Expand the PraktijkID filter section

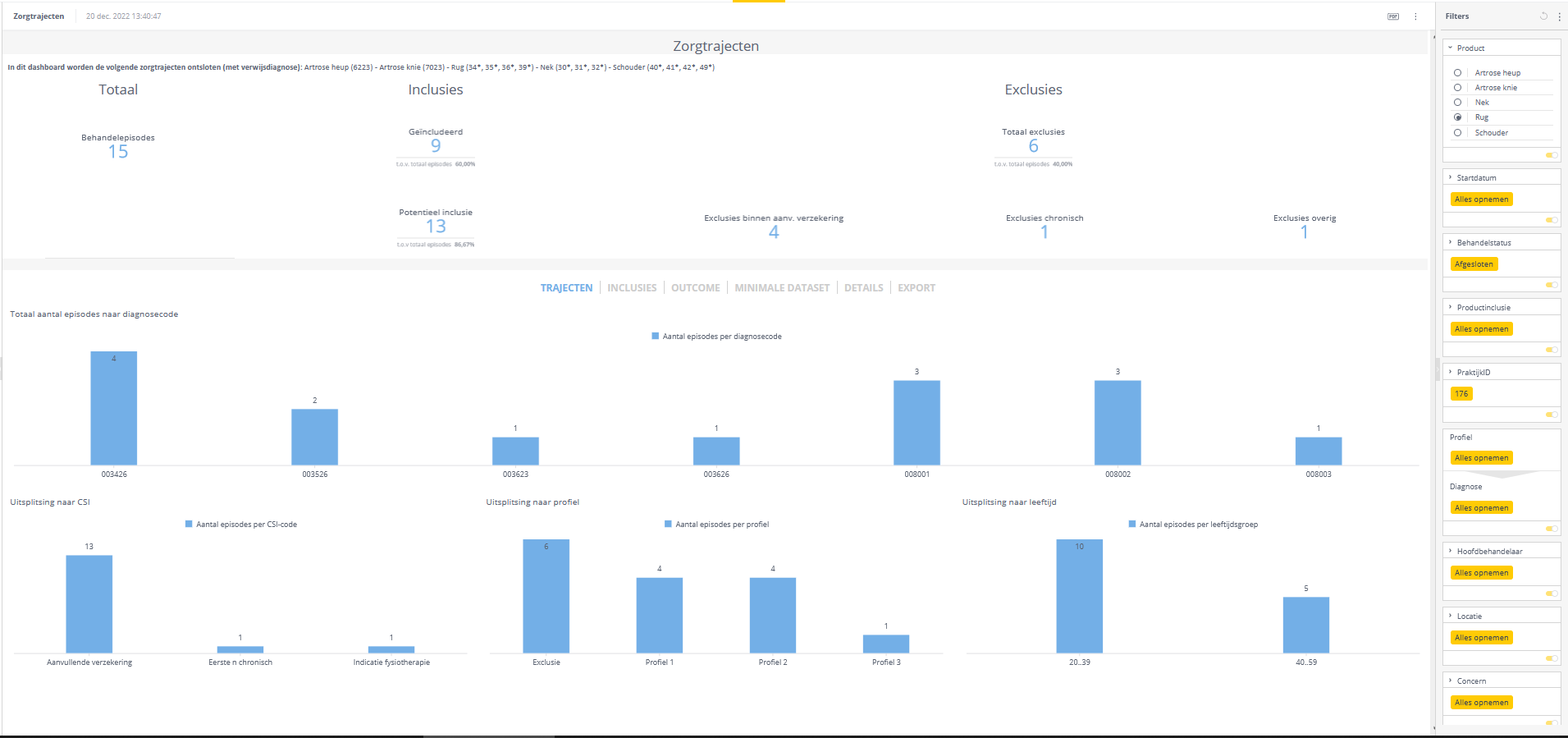[x=1451, y=373]
